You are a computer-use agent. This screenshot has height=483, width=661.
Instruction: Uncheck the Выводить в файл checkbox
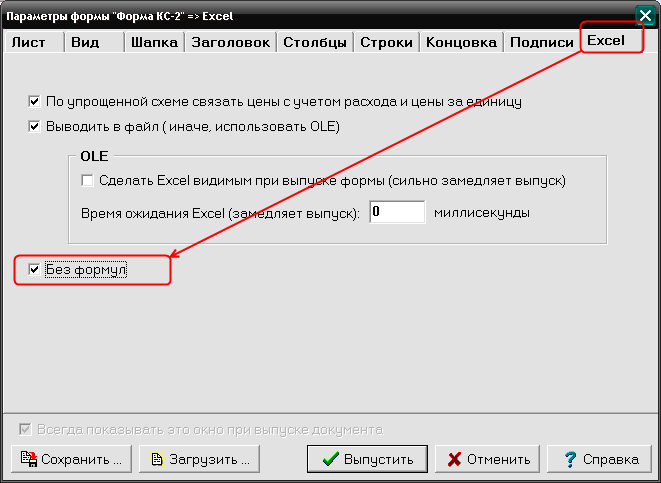35,127
